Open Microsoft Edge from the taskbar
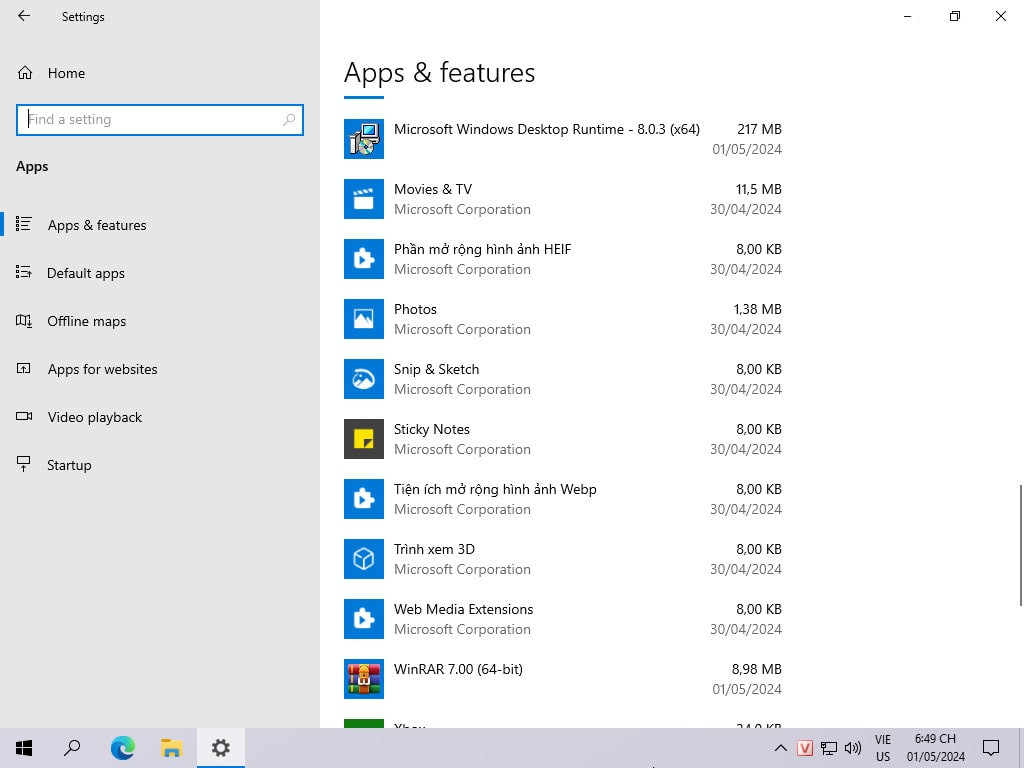1024x768 pixels. click(123, 747)
